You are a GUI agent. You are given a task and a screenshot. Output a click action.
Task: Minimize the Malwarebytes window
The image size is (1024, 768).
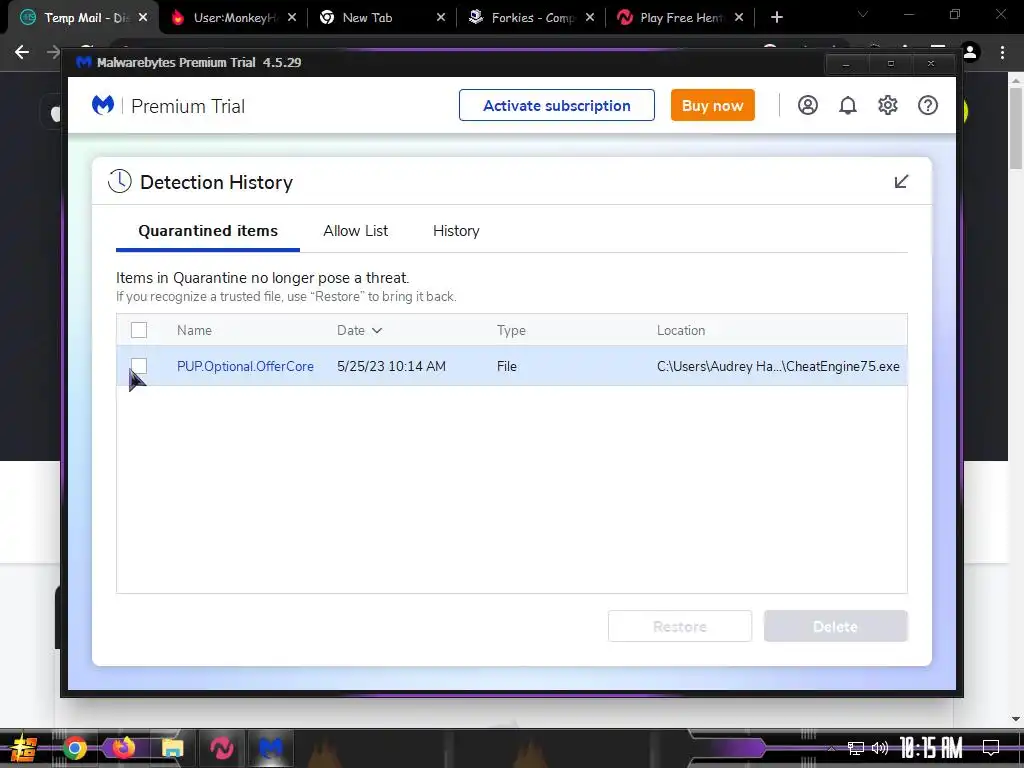pos(846,63)
